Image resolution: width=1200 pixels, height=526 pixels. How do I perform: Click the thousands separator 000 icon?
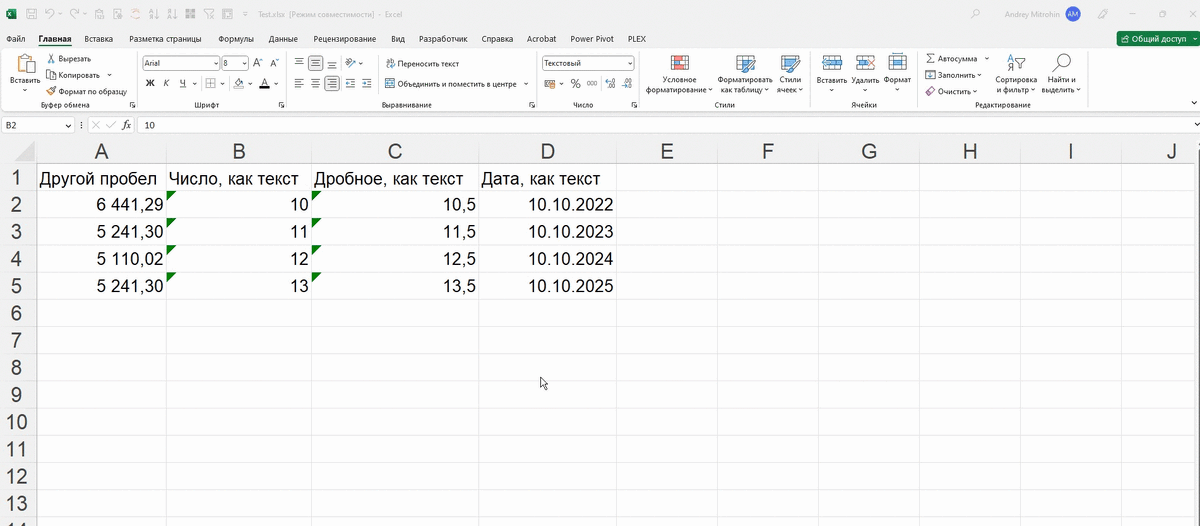(x=592, y=84)
